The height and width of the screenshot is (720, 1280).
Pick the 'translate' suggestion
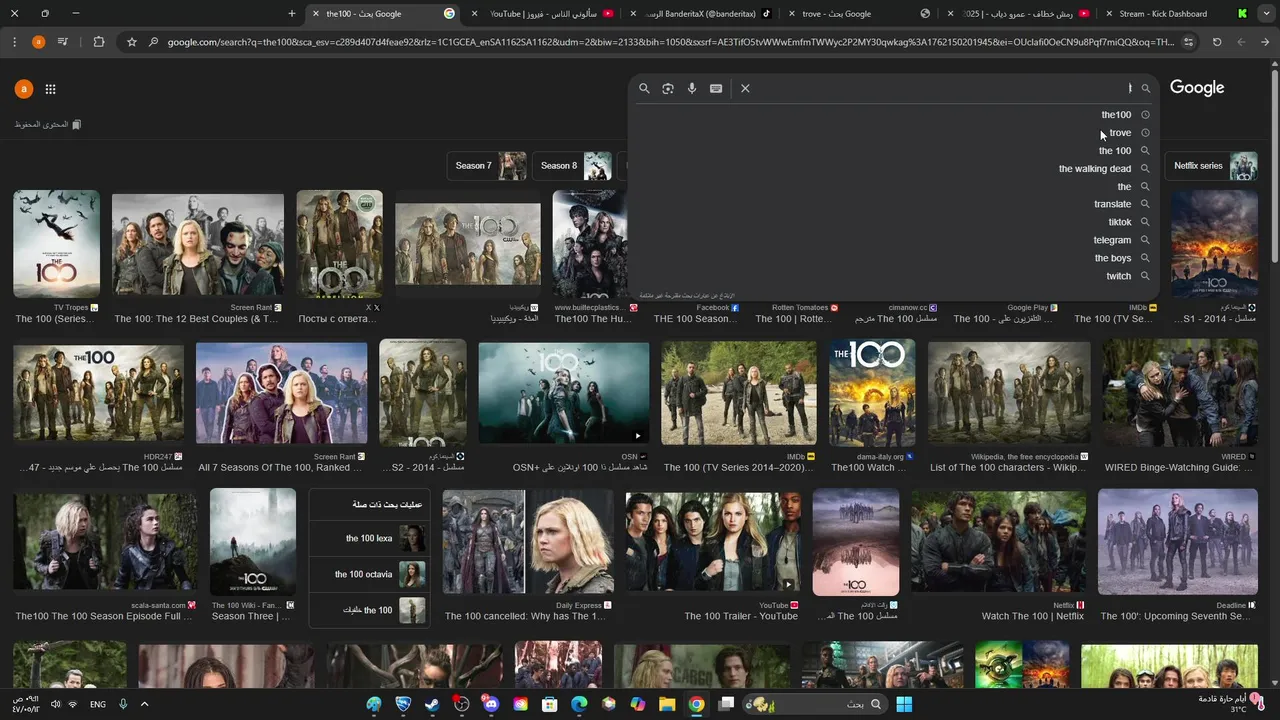tap(1112, 204)
